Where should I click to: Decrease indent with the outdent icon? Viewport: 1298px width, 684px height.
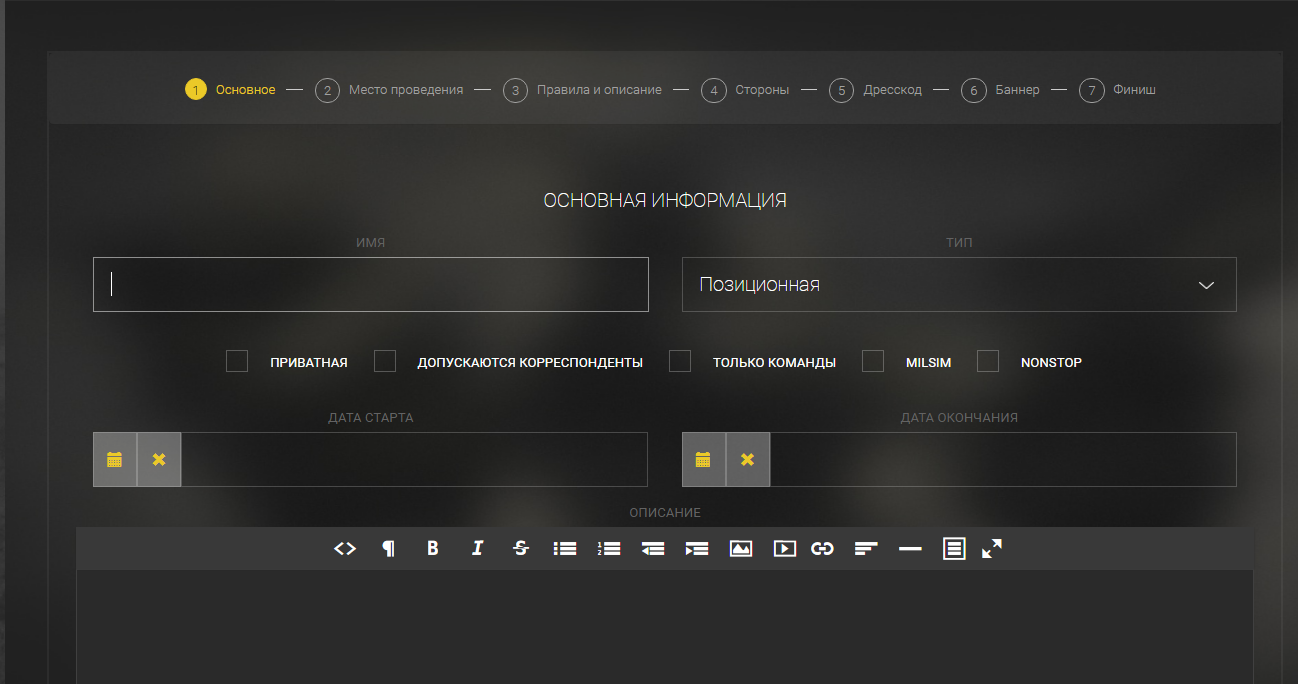653,548
